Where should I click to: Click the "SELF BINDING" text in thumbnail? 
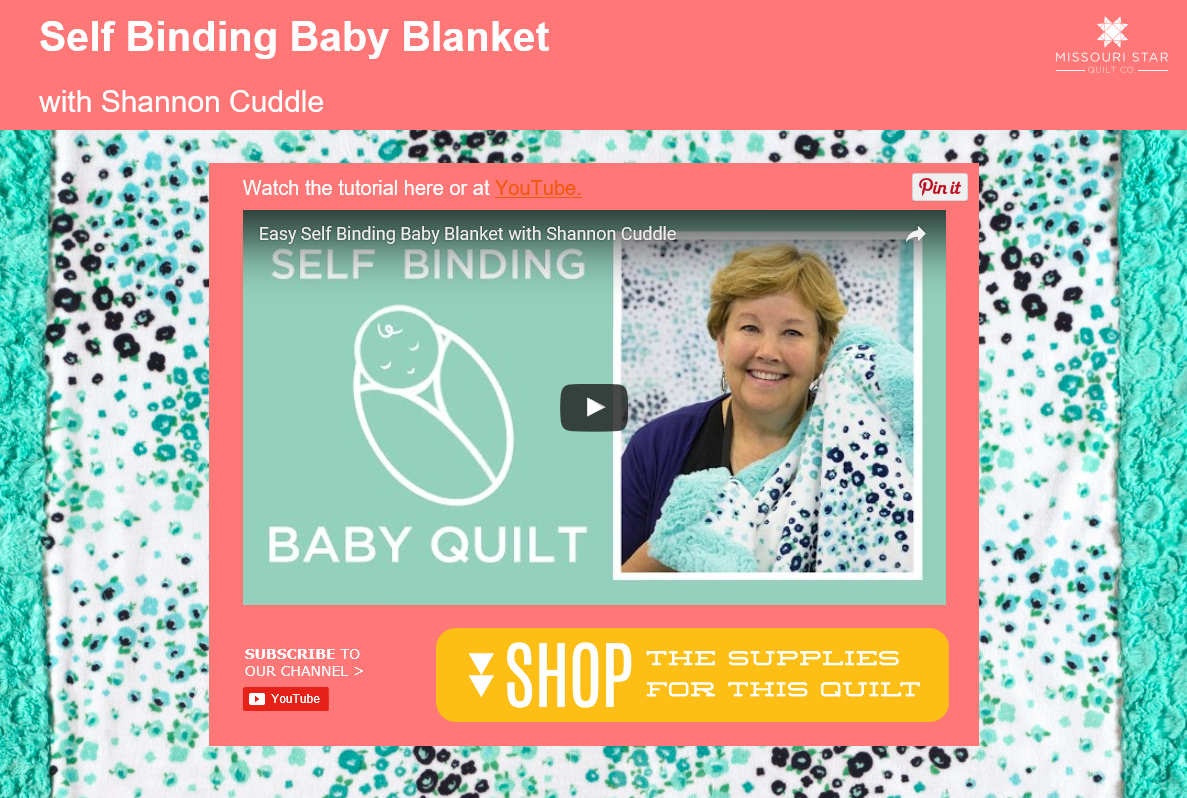tap(428, 264)
